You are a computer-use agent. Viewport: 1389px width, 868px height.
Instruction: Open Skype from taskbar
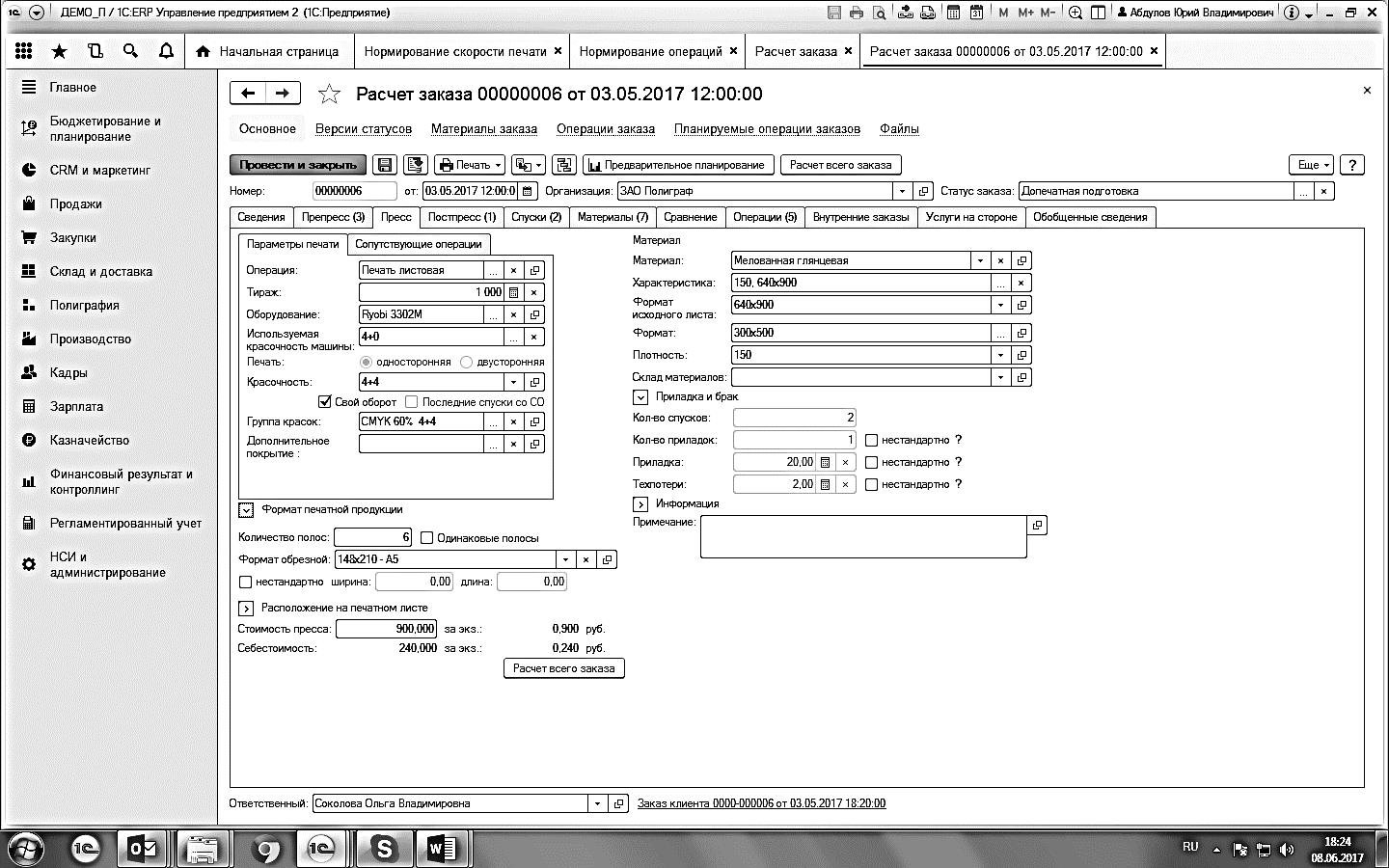coord(384,849)
